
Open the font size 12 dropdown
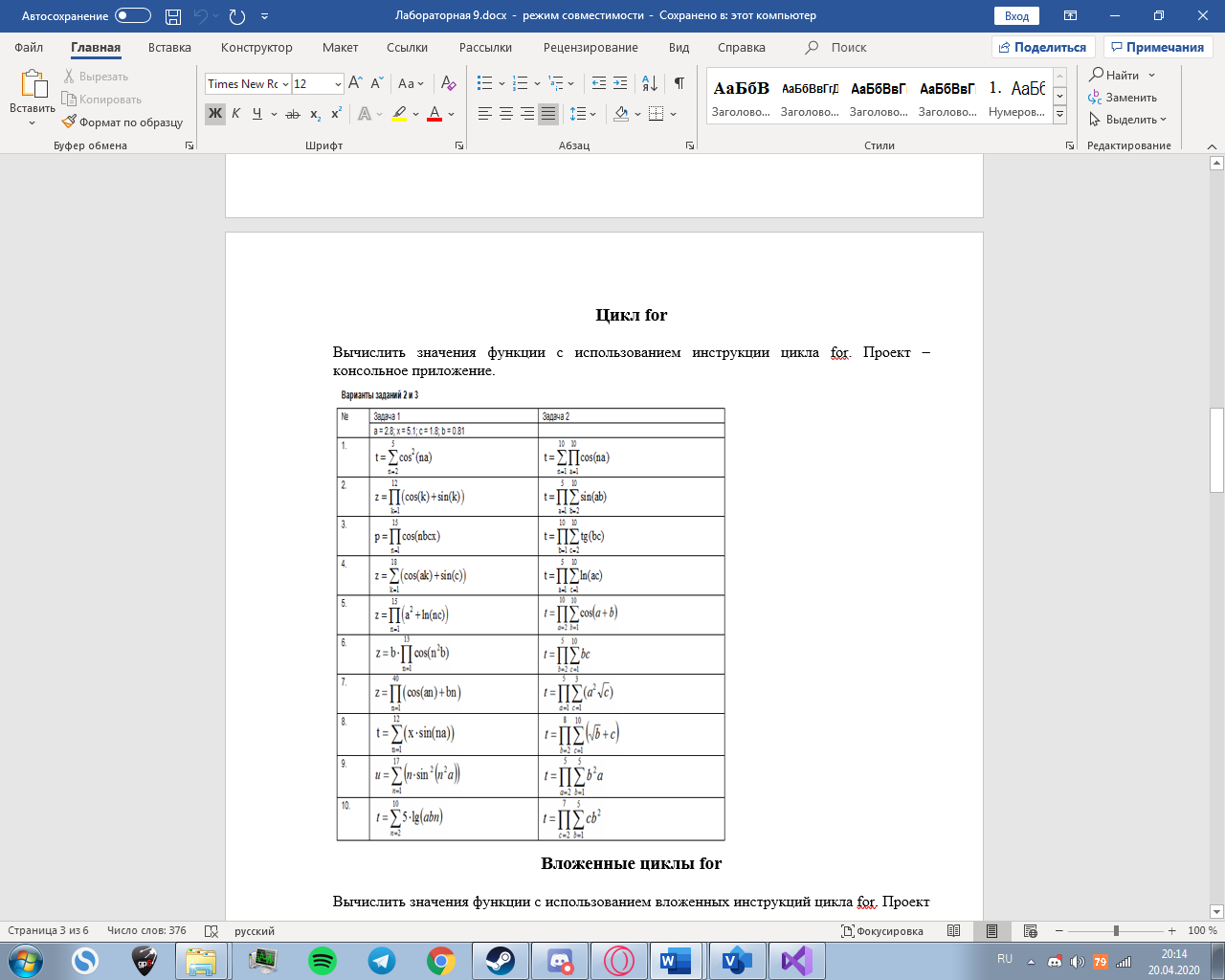point(338,84)
